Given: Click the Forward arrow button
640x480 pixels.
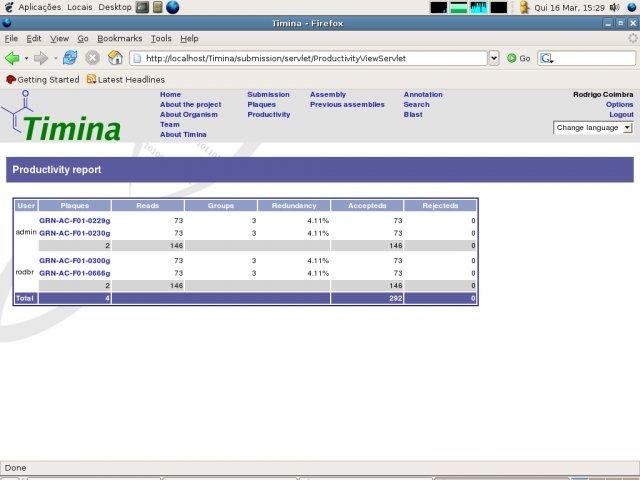Looking at the screenshot, I should (x=41, y=58).
